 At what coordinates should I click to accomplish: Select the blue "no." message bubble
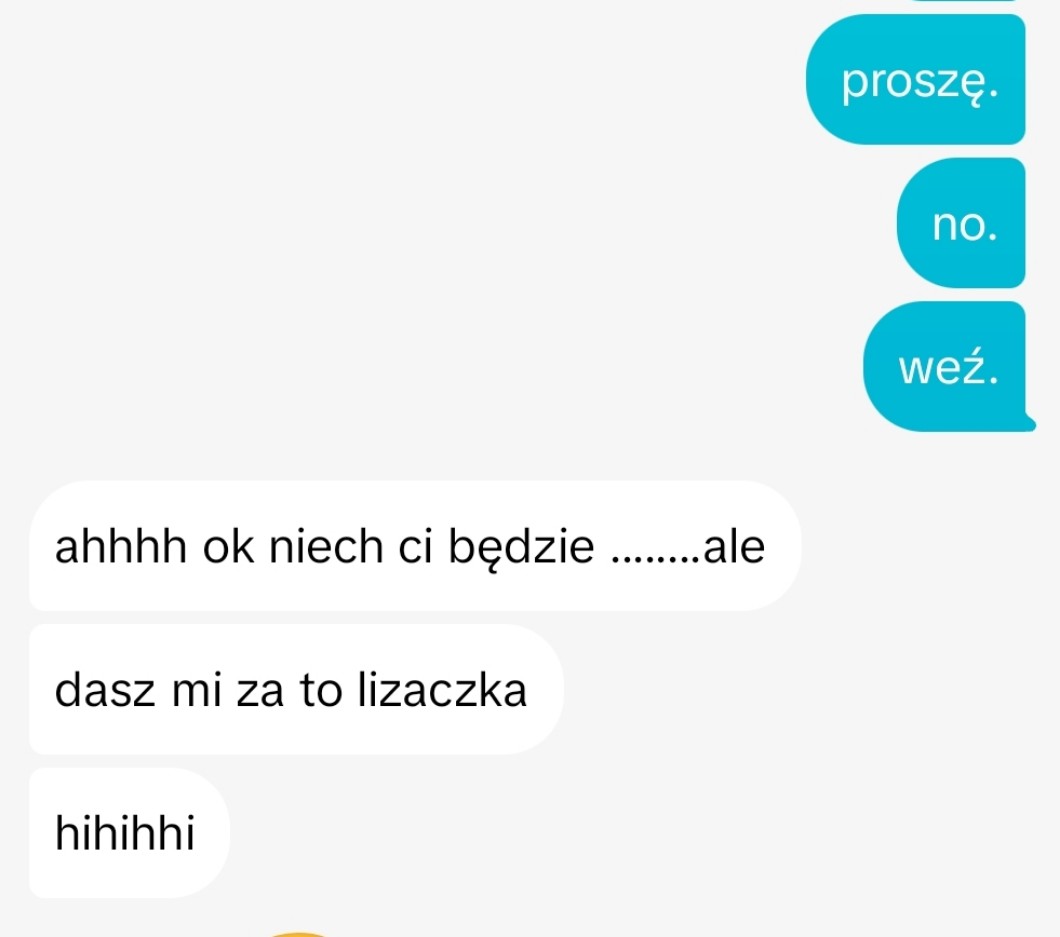coord(961,223)
